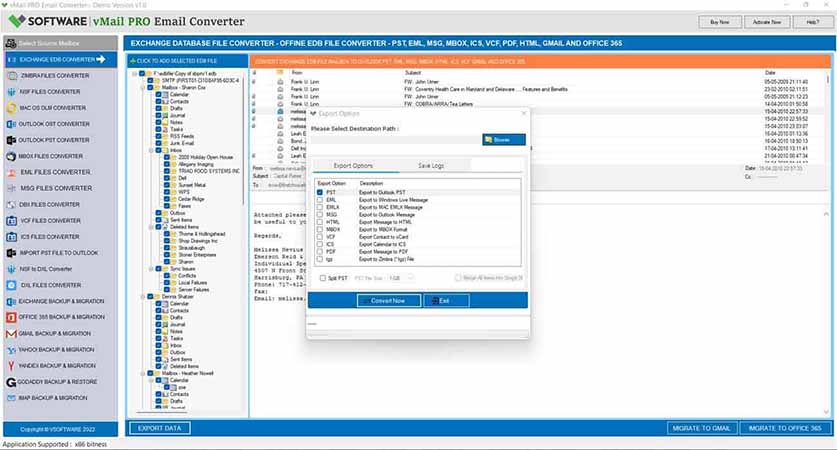Click the Export Data button
The image size is (837, 450).
pos(159,428)
